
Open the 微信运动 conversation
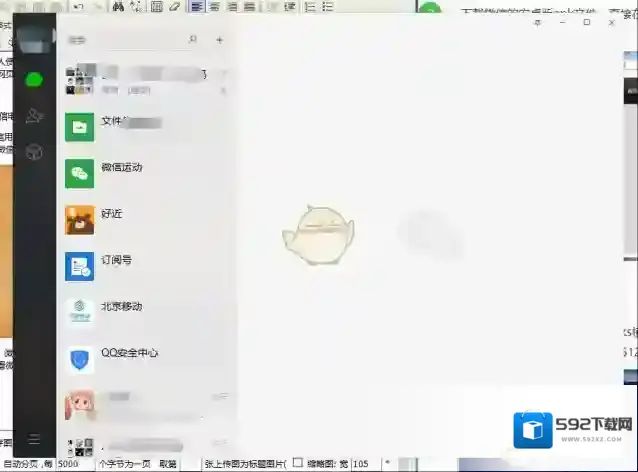(146, 174)
